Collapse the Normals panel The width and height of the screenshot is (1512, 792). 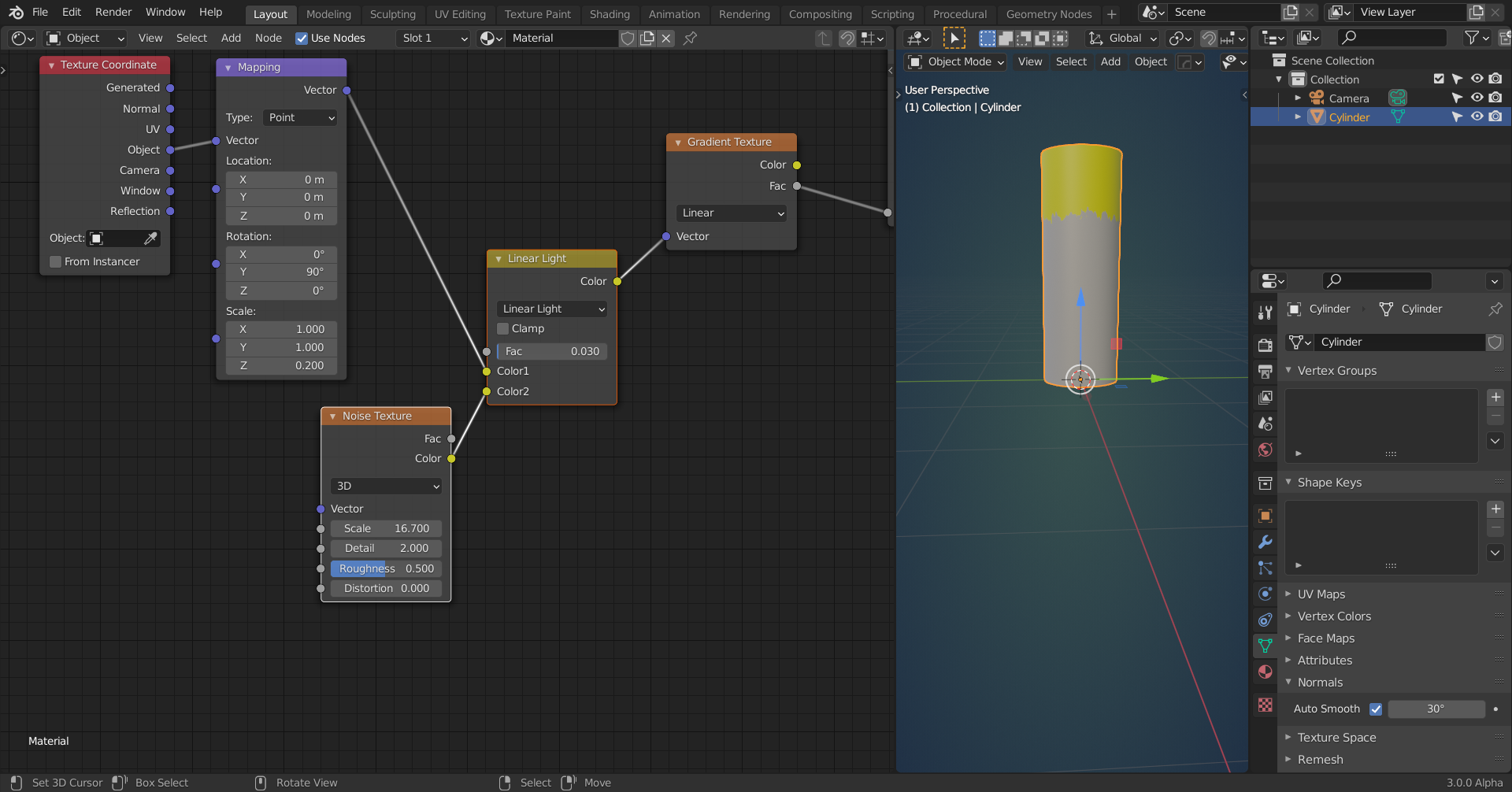coord(1320,683)
